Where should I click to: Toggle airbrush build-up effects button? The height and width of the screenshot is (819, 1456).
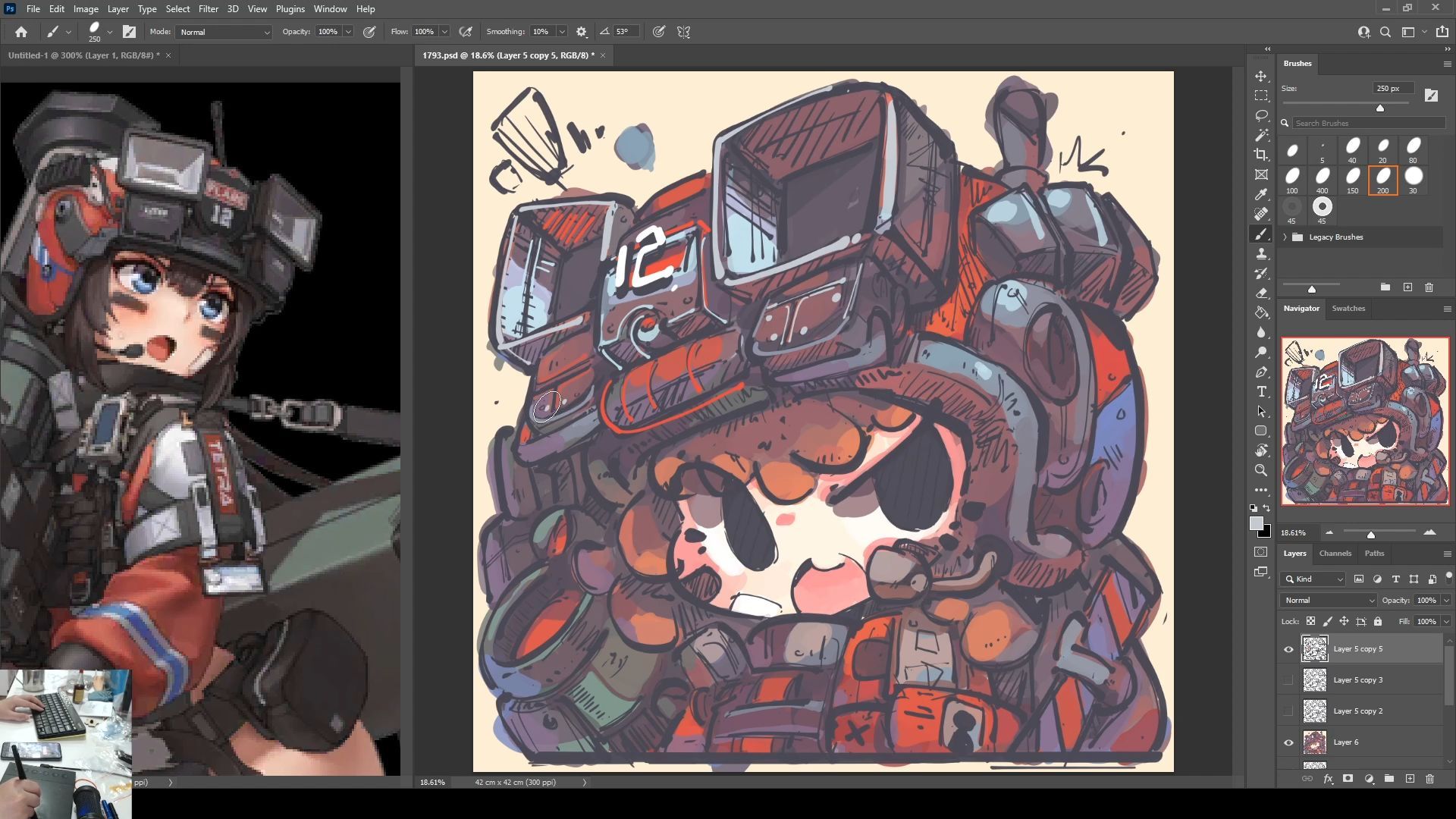point(466,32)
